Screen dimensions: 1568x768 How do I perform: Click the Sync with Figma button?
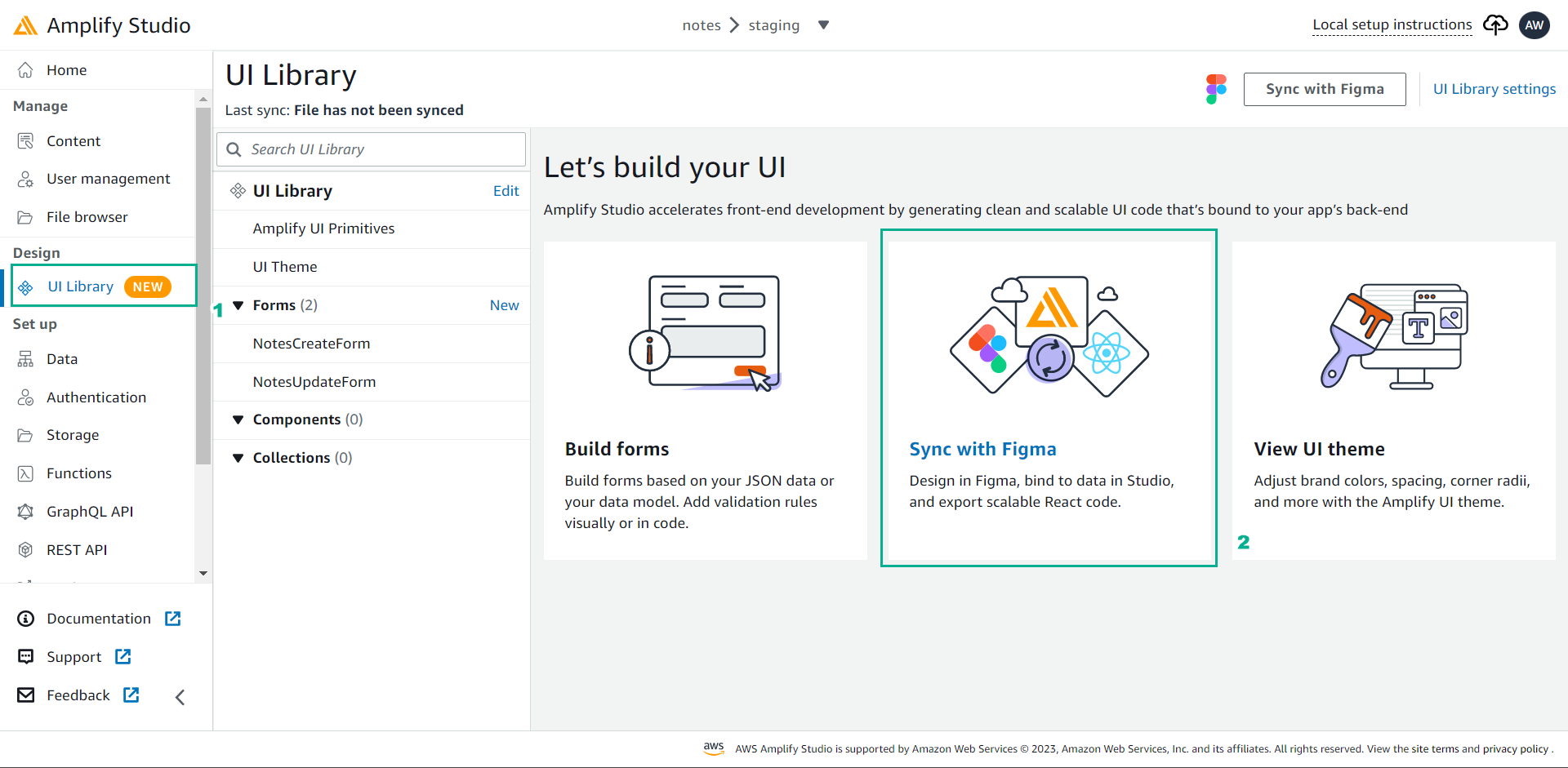(x=1325, y=89)
